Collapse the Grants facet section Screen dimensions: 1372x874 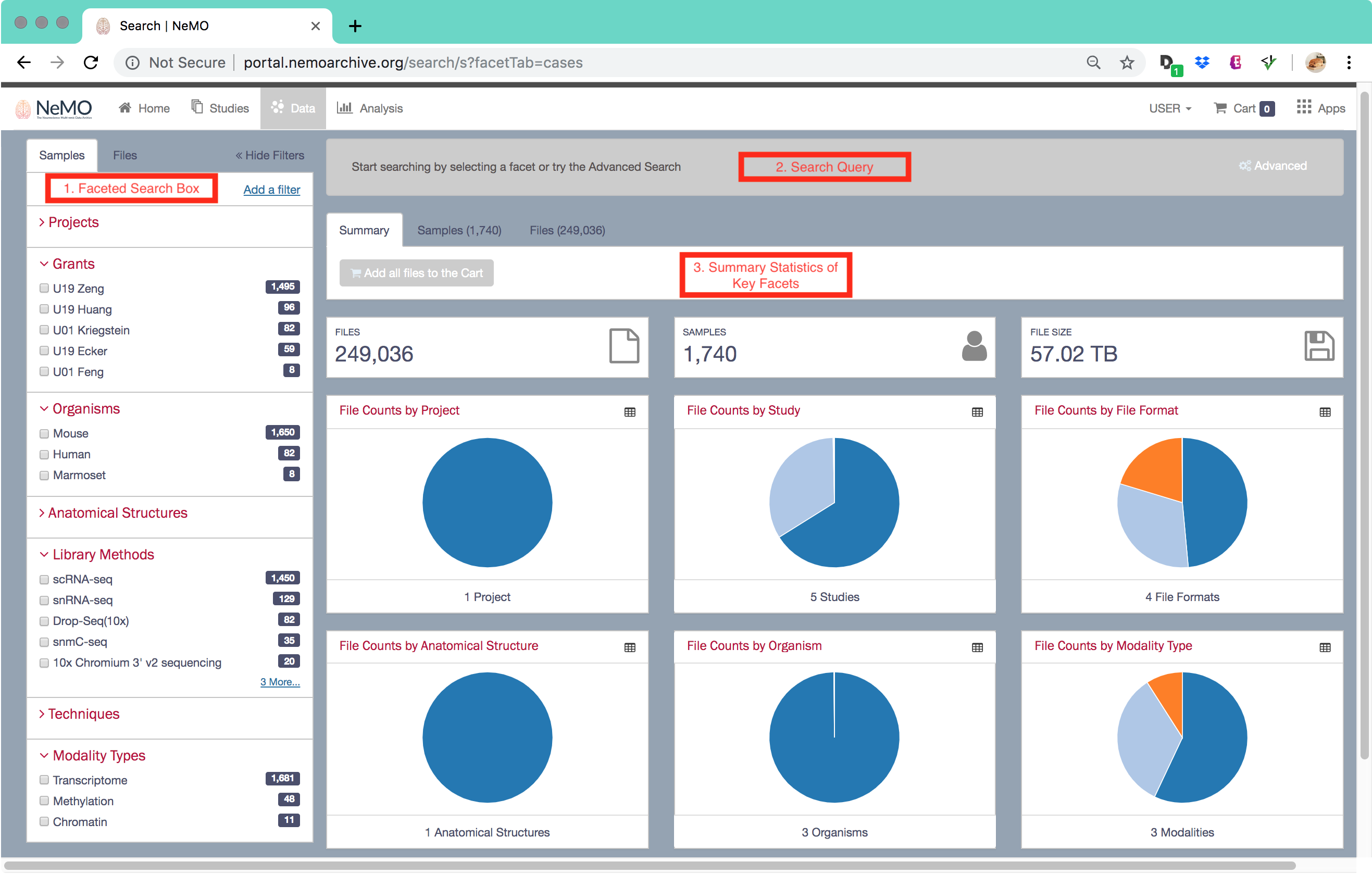point(73,264)
